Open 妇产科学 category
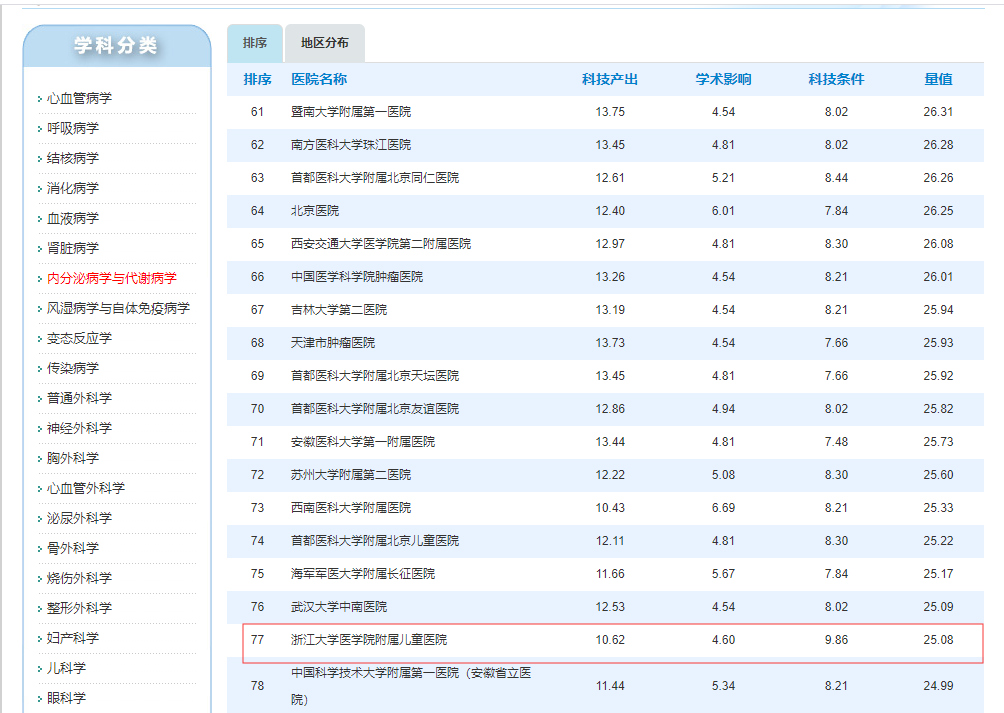Viewport: 1004px width, 713px height. (73, 638)
